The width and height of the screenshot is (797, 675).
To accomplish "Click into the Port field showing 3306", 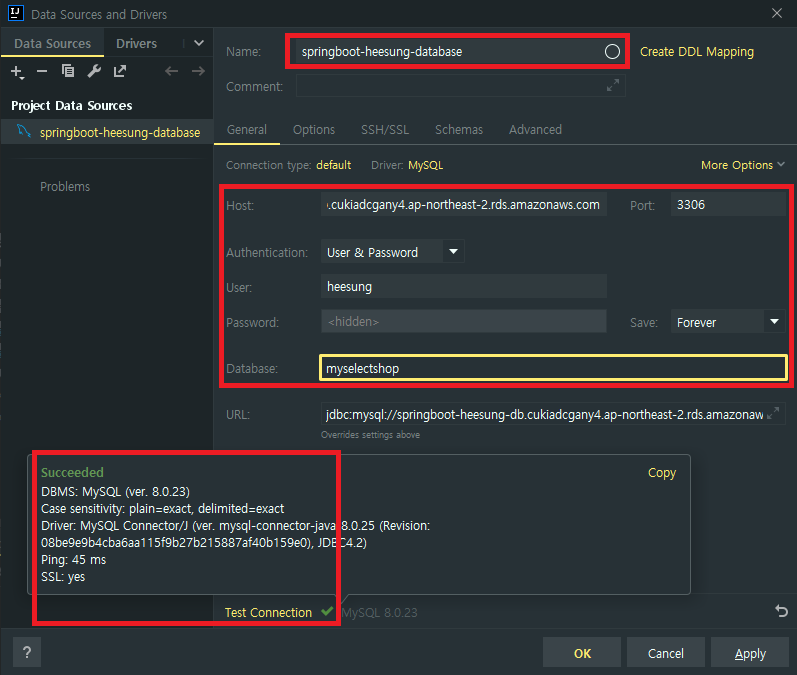I will coord(728,204).
